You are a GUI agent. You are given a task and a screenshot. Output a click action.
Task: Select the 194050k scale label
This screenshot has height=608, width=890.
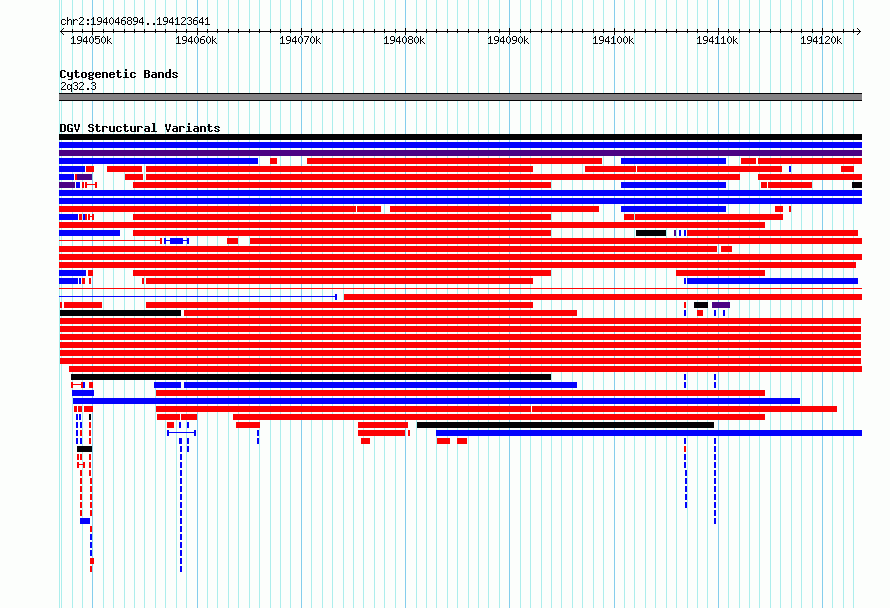pyautogui.click(x=91, y=40)
